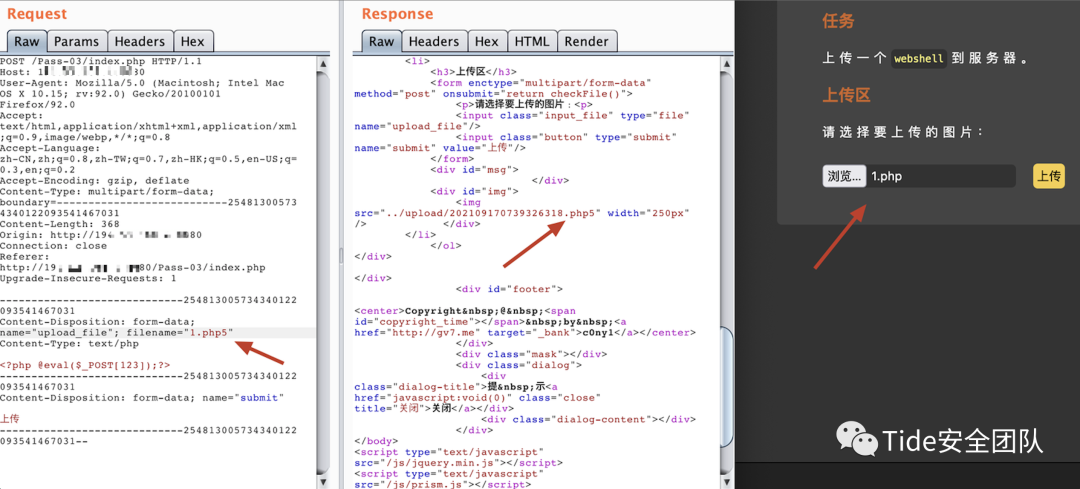The height and width of the screenshot is (489, 1080).
Task: Click the 1.php selected file field
Action: pyautogui.click(x=941, y=176)
